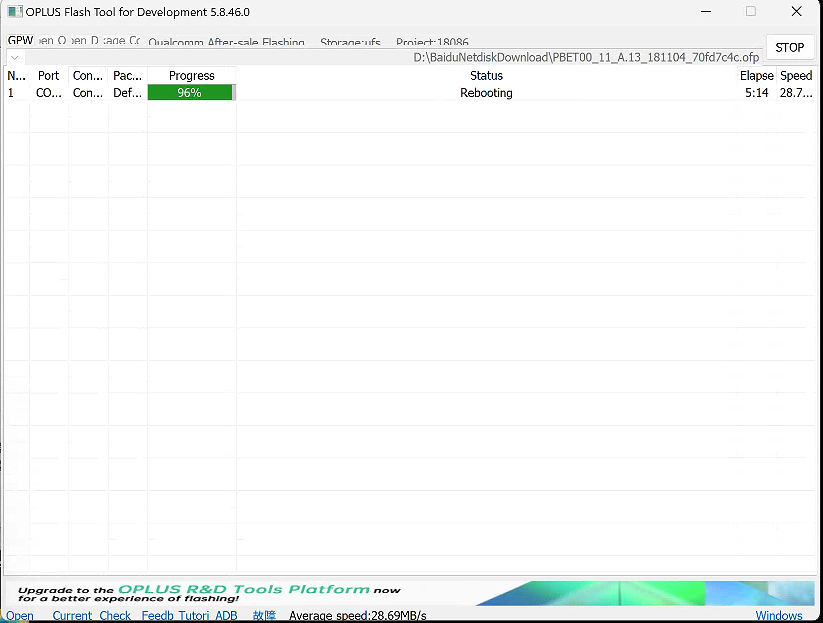Expand the firmware path dropdown chevron
823x623 pixels.
(15, 57)
